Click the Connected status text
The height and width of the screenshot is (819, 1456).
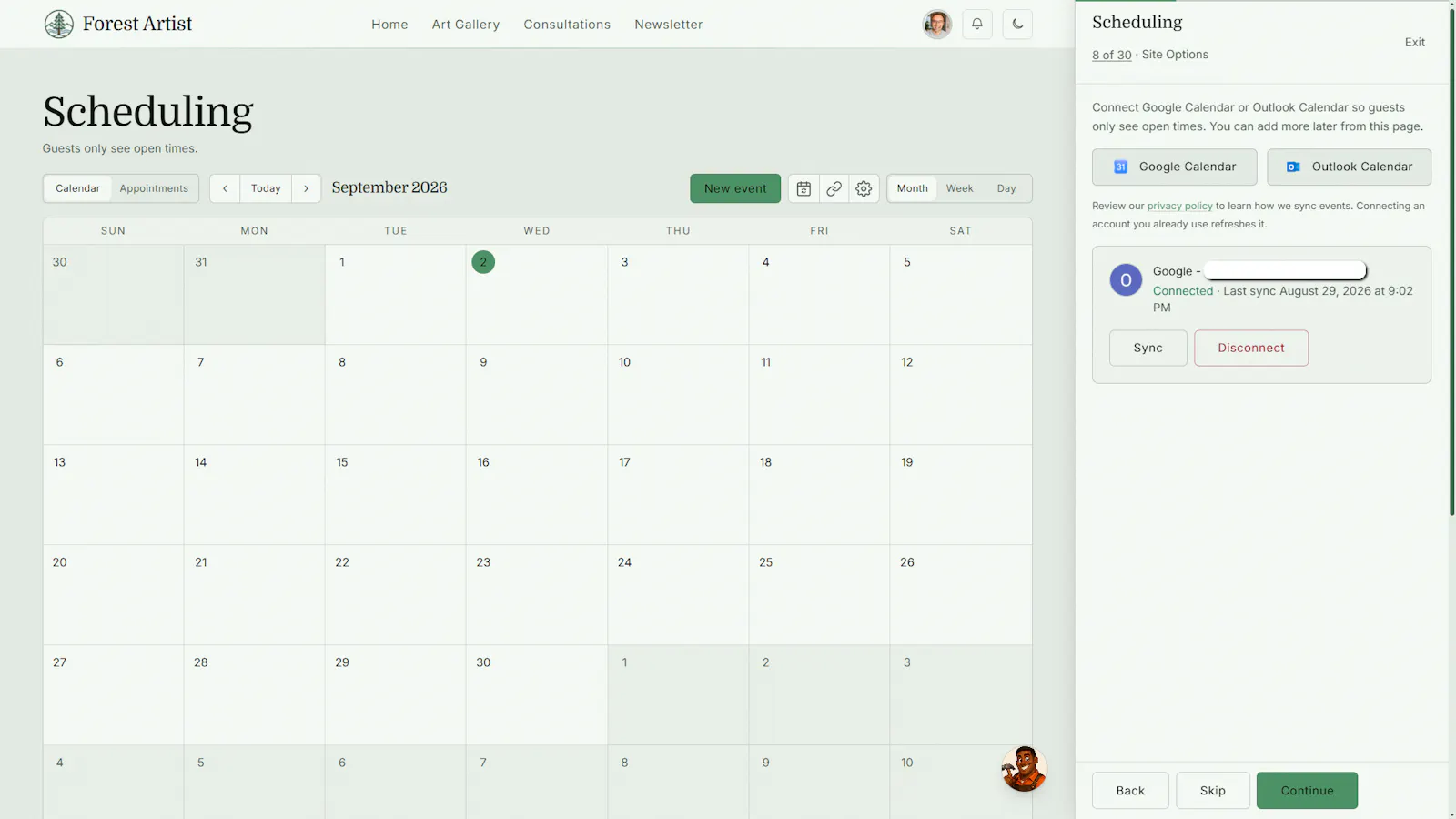[1183, 291]
